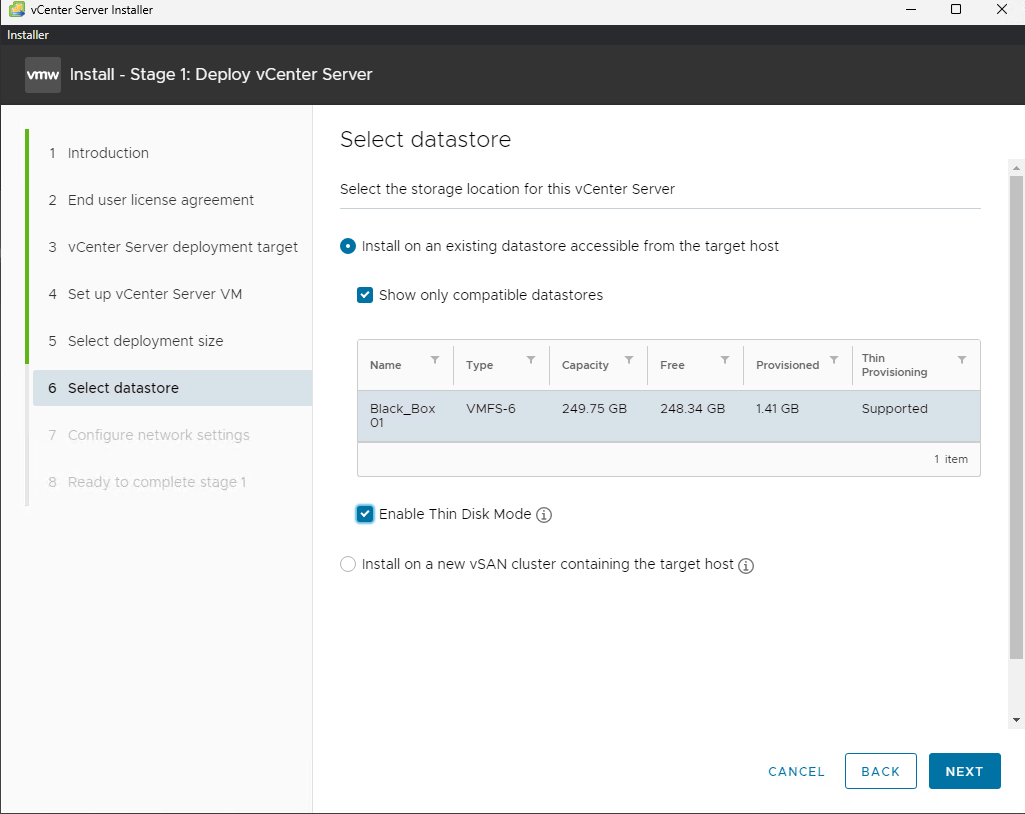Viewport: 1025px width, 814px height.
Task: Disable the Enable Thin Disk Mode checkbox
Action: (x=365, y=514)
